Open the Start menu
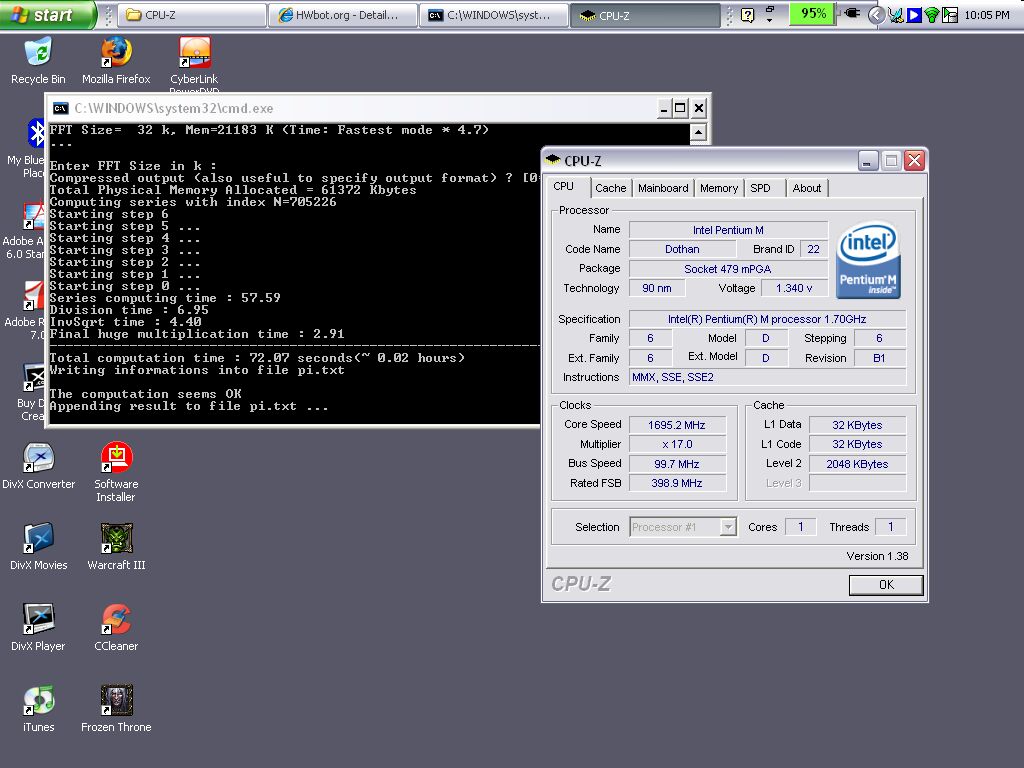This screenshot has height=768, width=1024. point(47,14)
